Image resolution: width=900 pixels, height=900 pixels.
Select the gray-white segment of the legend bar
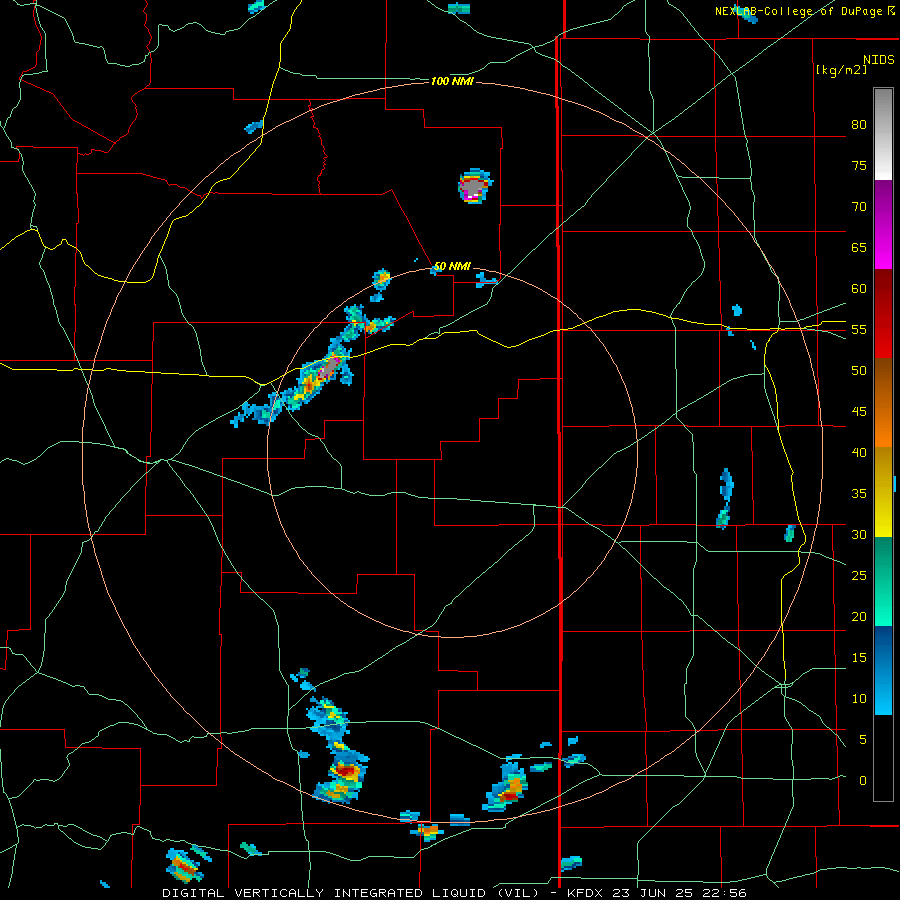coord(883,134)
